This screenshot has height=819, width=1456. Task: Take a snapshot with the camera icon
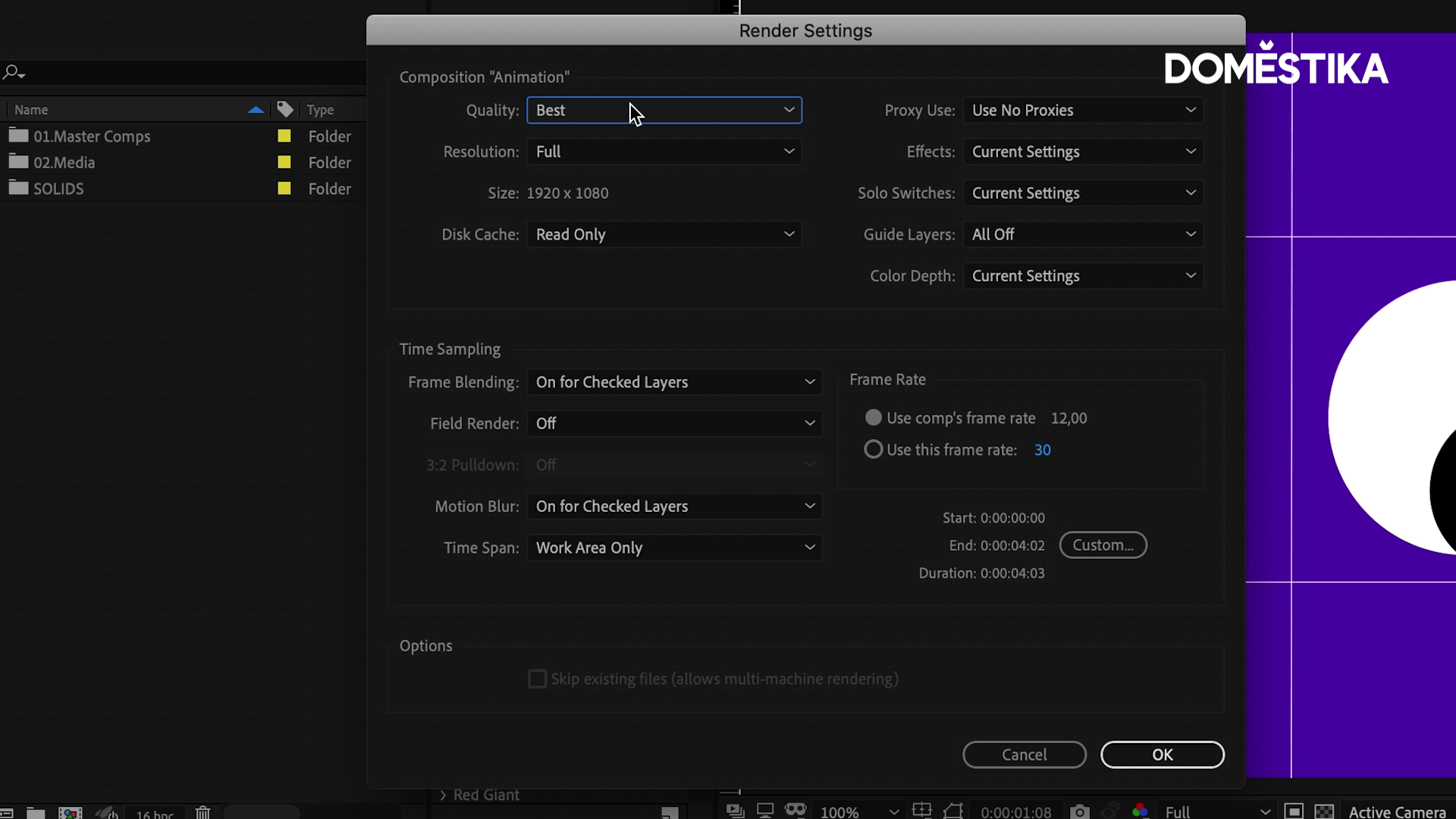click(1079, 811)
